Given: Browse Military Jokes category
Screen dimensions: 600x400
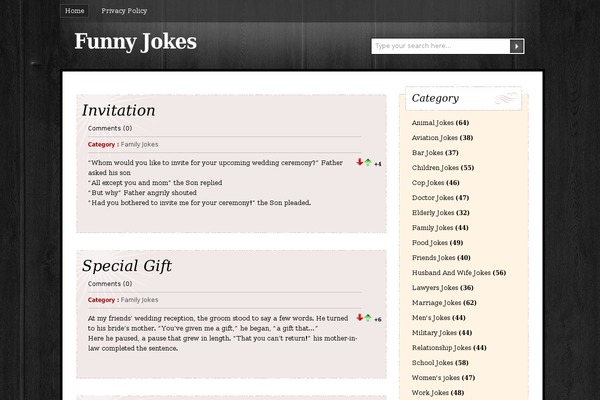Looking at the screenshot, I should [x=434, y=333].
